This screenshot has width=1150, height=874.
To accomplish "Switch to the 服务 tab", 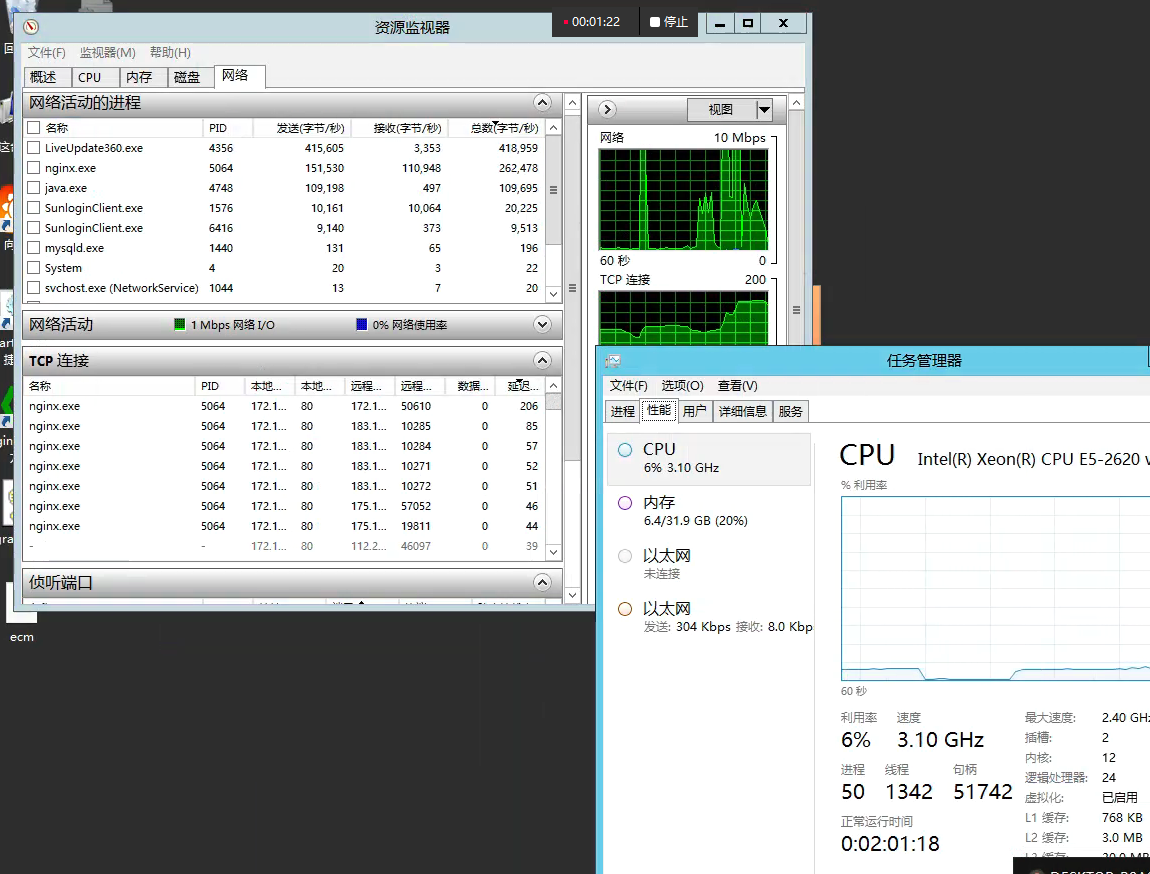I will [x=791, y=411].
